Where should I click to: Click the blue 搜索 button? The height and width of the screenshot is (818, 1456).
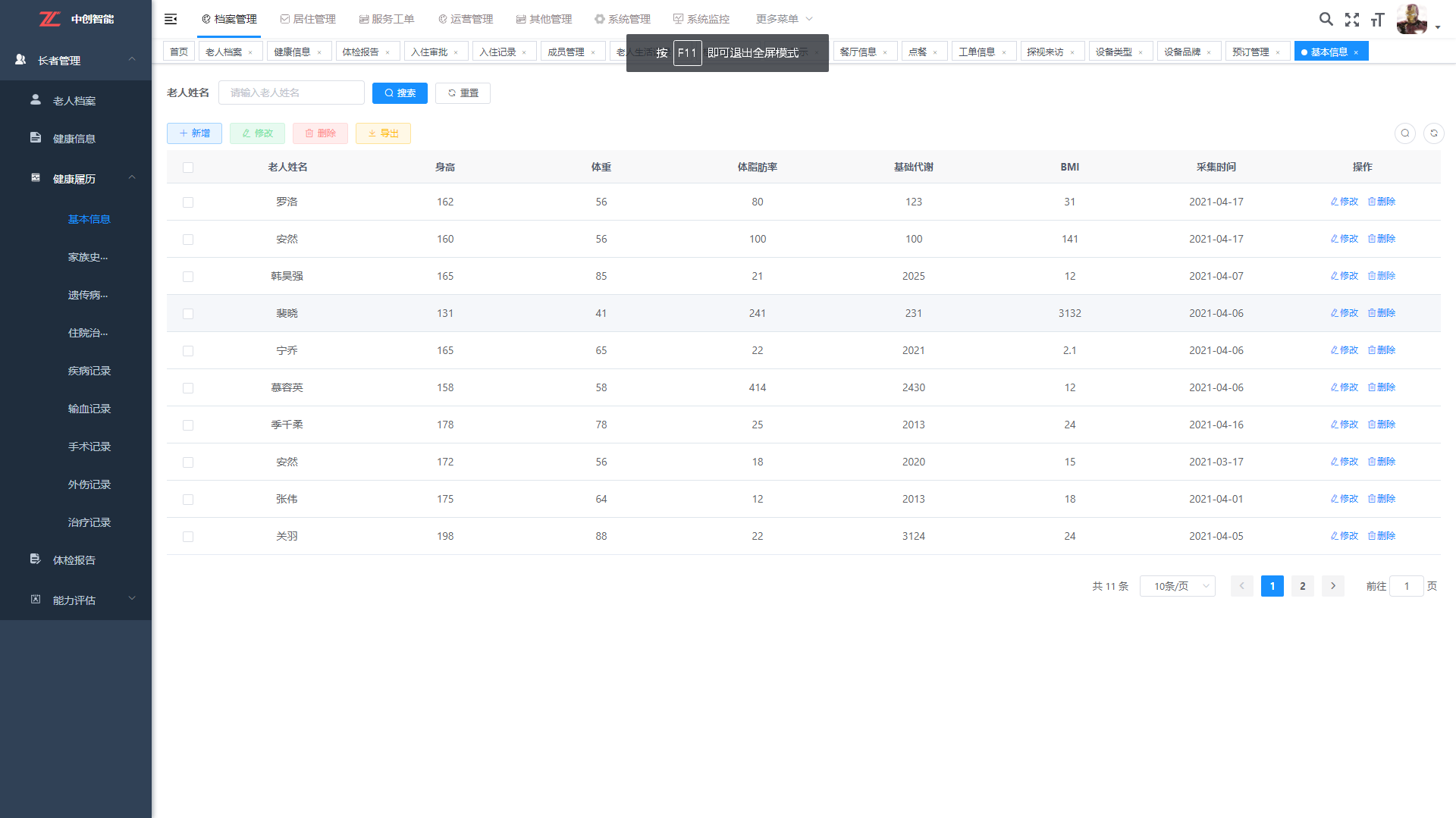click(x=400, y=93)
